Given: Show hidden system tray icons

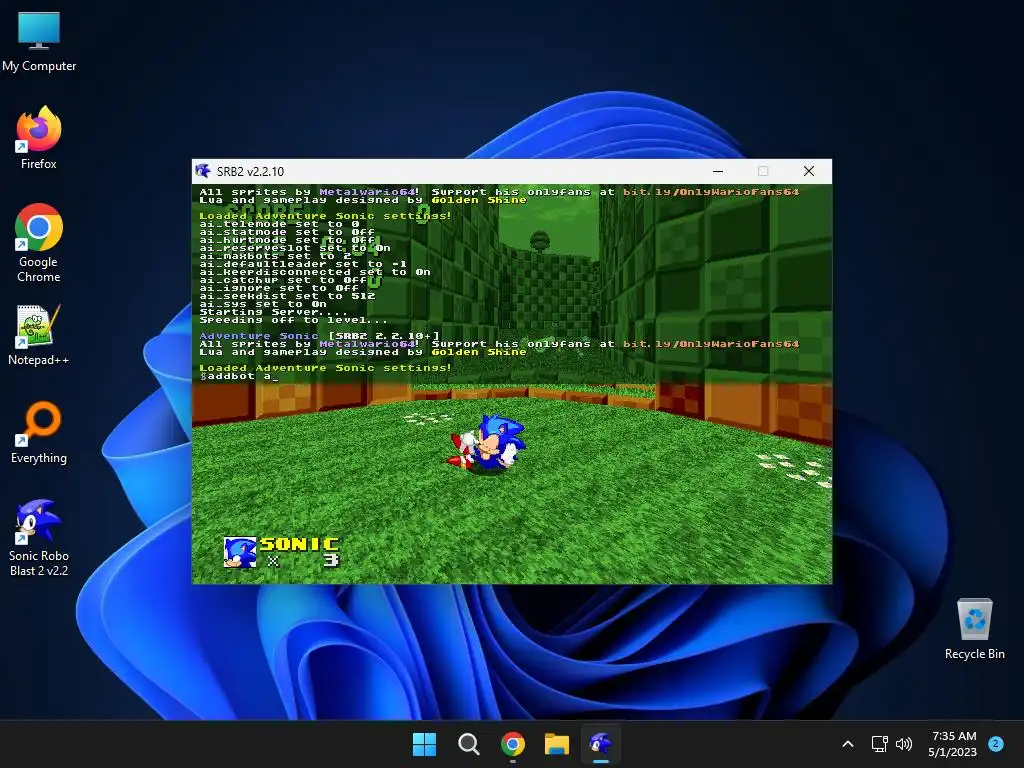Looking at the screenshot, I should pos(848,744).
